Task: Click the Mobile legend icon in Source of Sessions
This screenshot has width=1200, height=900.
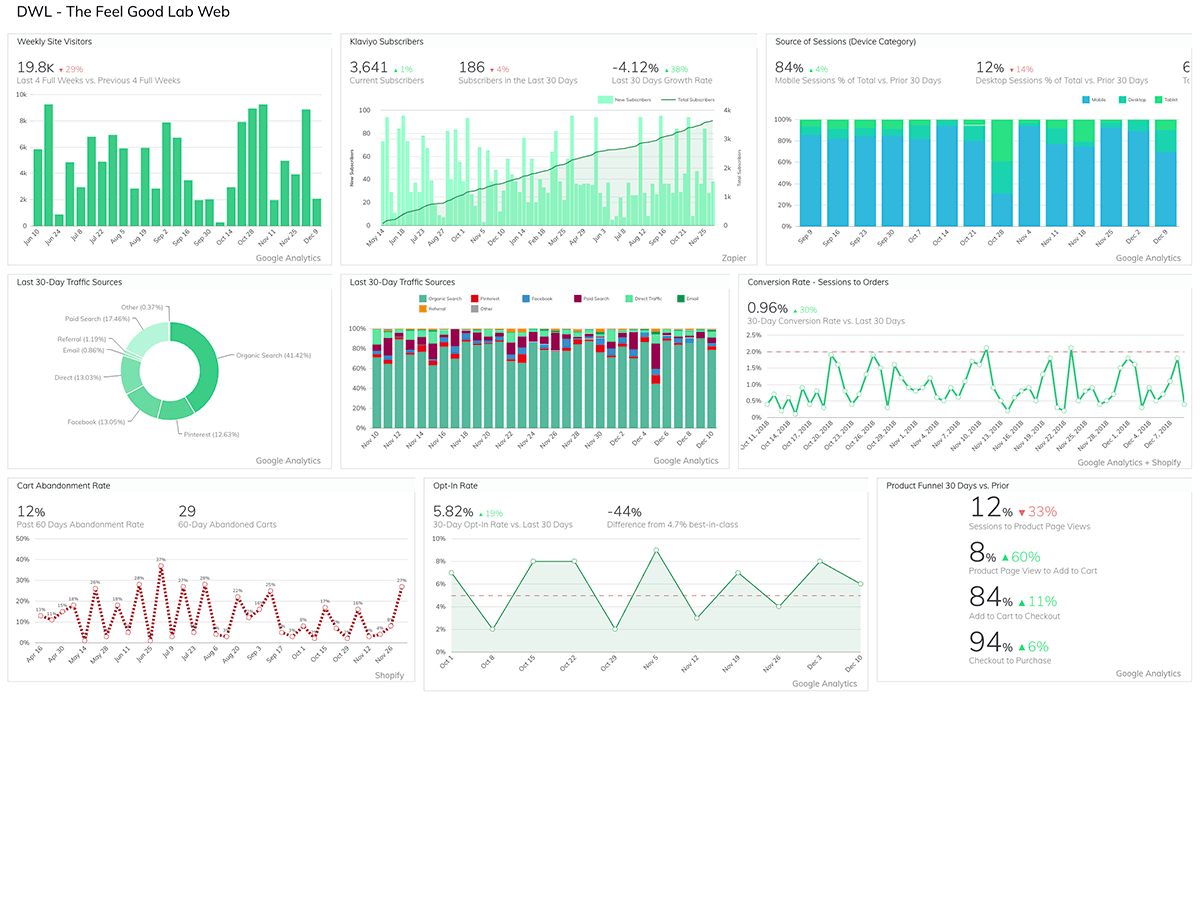Action: [1085, 100]
